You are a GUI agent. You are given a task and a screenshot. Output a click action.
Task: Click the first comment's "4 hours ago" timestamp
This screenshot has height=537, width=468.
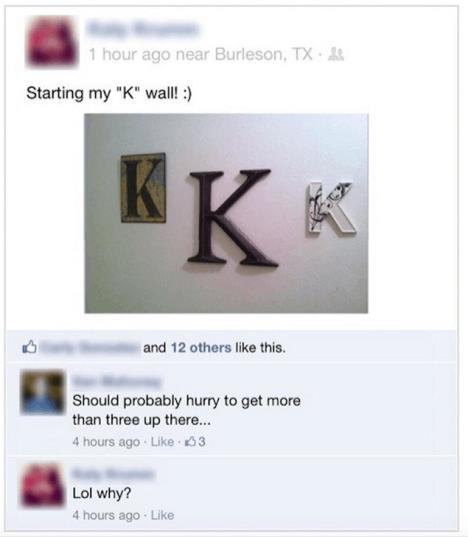[x=106, y=442]
